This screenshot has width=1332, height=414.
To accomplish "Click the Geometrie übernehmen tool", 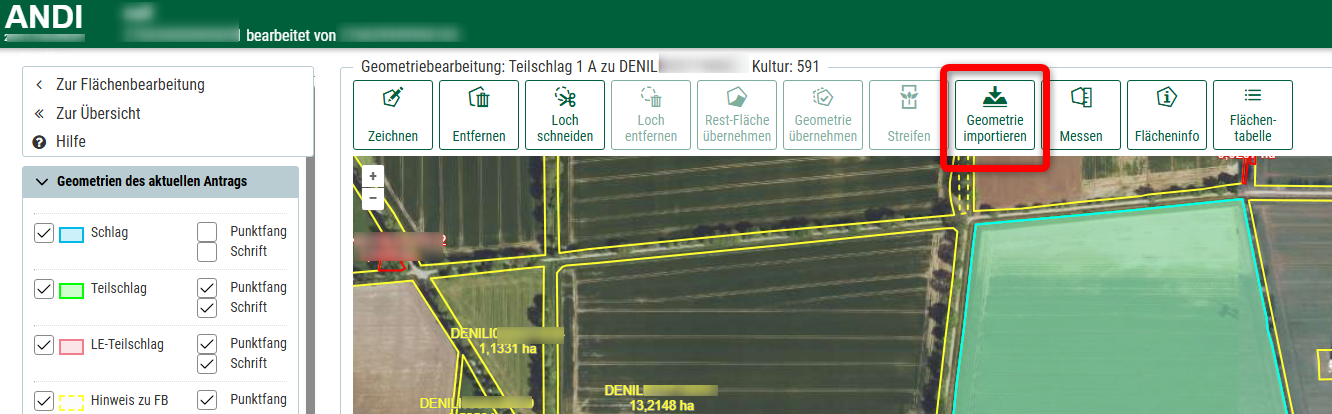I will 823,115.
